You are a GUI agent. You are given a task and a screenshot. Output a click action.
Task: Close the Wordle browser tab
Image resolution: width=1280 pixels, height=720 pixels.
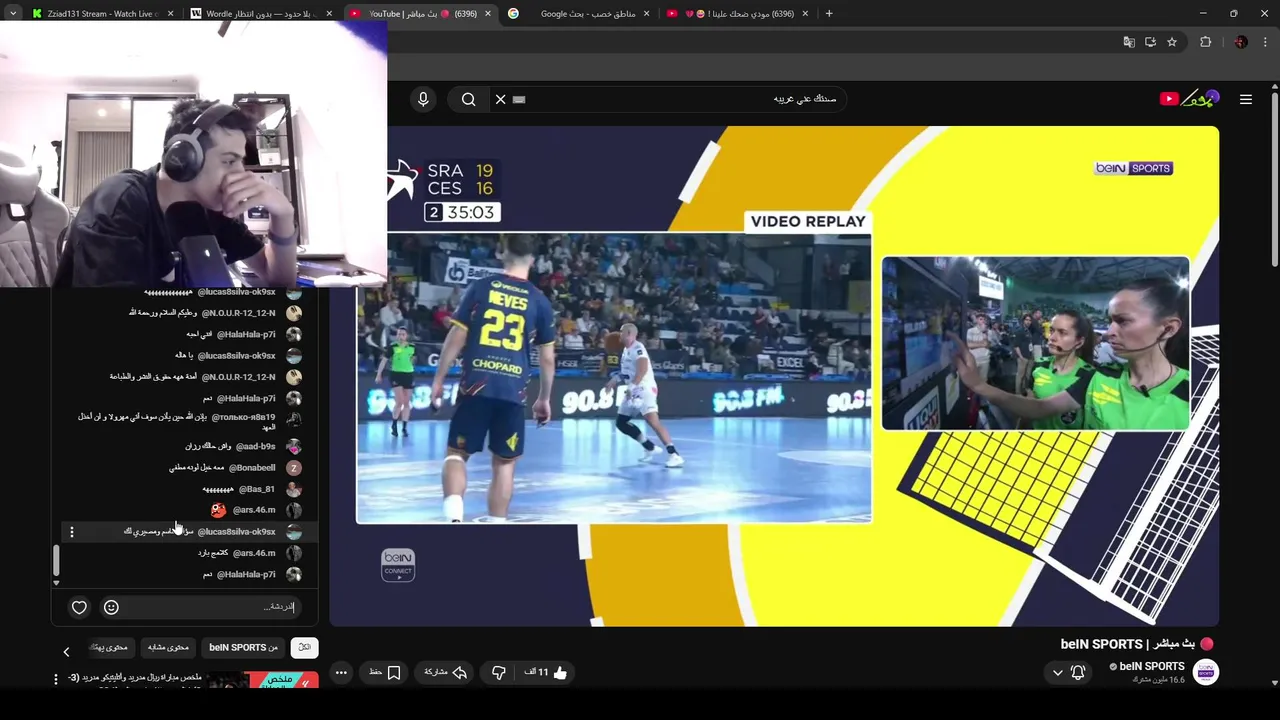[327, 14]
